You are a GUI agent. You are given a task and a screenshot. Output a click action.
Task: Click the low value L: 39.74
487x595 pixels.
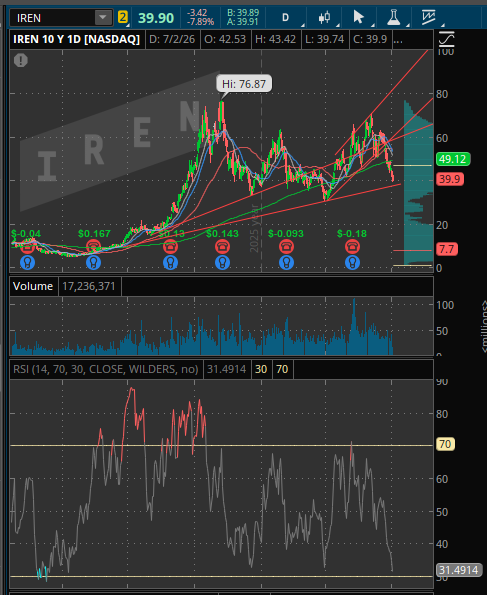pyautogui.click(x=325, y=39)
